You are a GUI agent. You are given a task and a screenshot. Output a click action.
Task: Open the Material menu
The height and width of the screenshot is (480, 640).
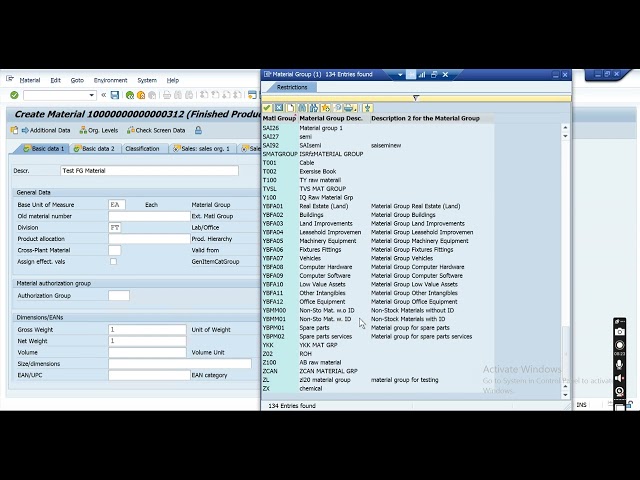click(x=30, y=80)
